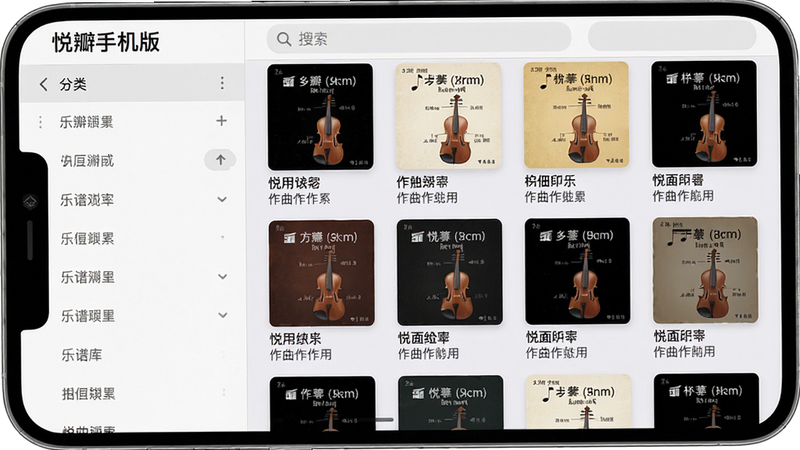
Task: Select the 分类 header label
Action: click(72, 84)
